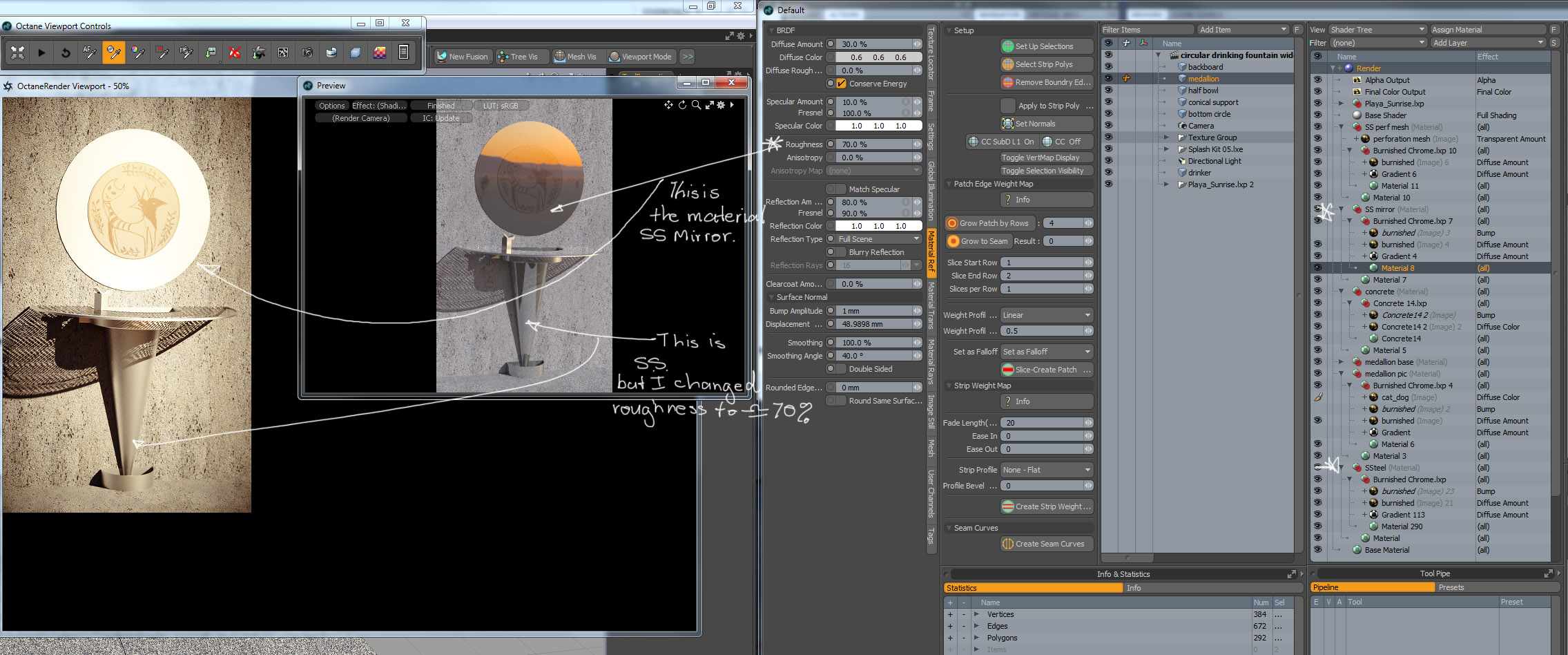Click the camera icon in Octane Viewport Controls

(x=307, y=53)
